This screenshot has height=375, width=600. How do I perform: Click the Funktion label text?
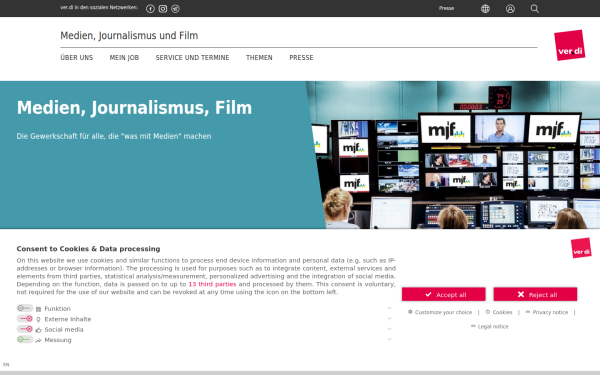(x=58, y=309)
